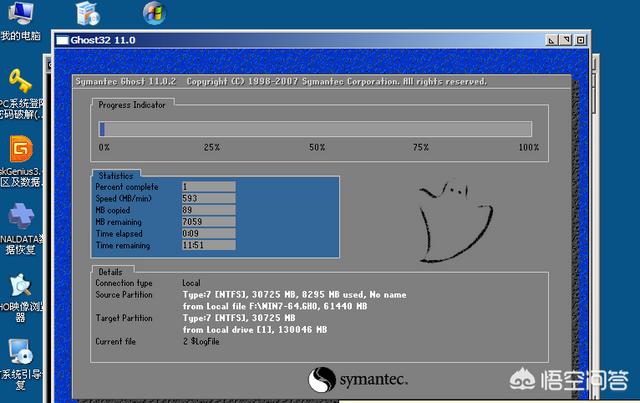The image size is (640, 403).
Task: Open the Windows logo orb desktop icon
Action: (x=154, y=13)
